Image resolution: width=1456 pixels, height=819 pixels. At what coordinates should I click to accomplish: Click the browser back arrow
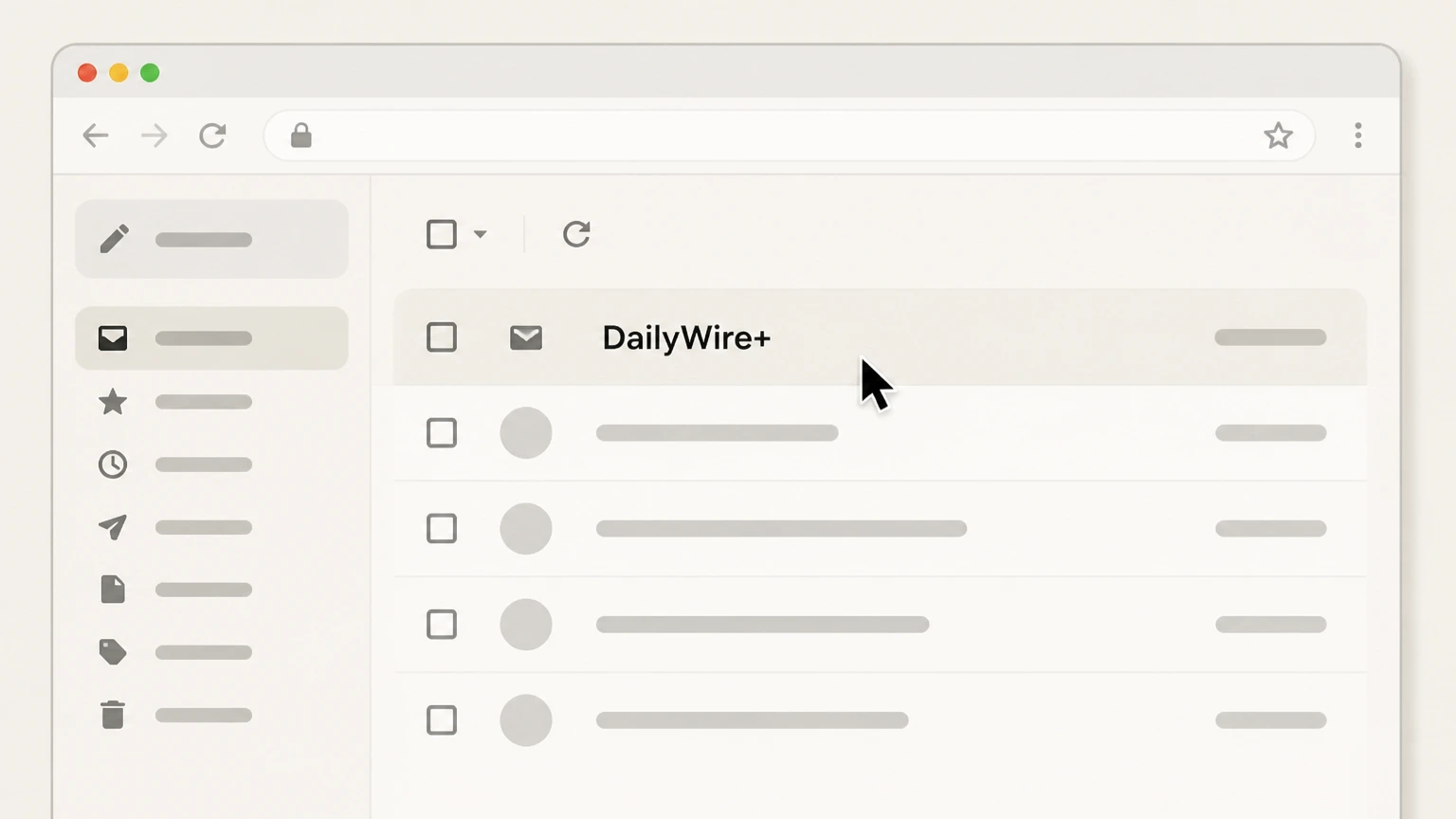(96, 136)
